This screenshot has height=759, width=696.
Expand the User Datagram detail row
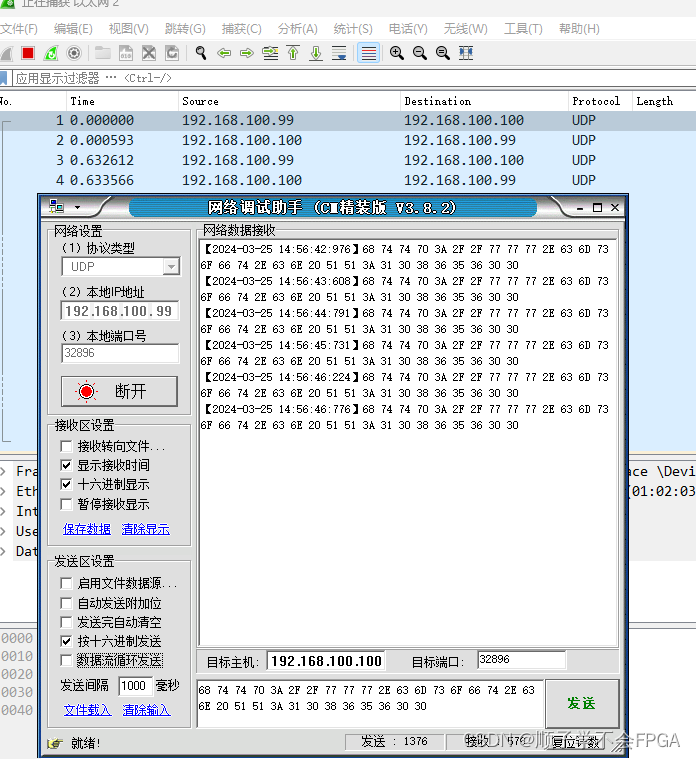3,531
